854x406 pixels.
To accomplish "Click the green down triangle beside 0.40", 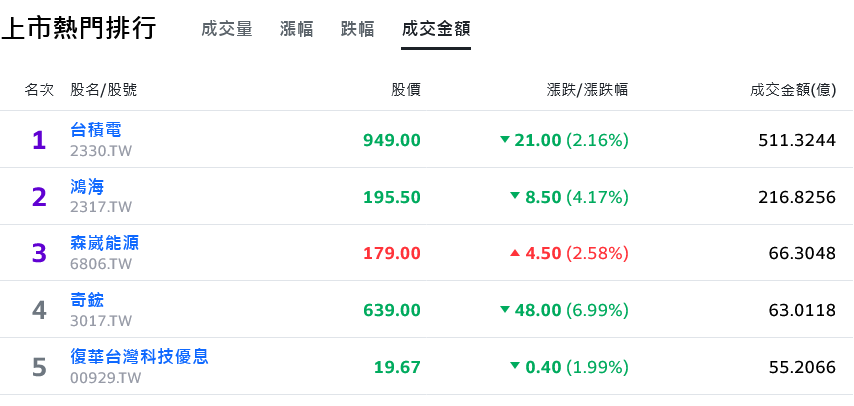I will (515, 366).
